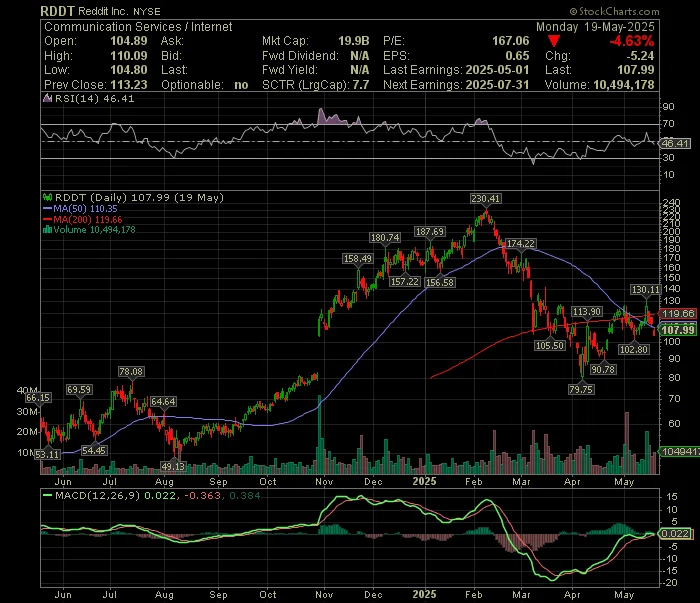Viewport: 700px width, 603px height.
Task: Click the red down-arrow change indicator
Action: click(x=554, y=42)
